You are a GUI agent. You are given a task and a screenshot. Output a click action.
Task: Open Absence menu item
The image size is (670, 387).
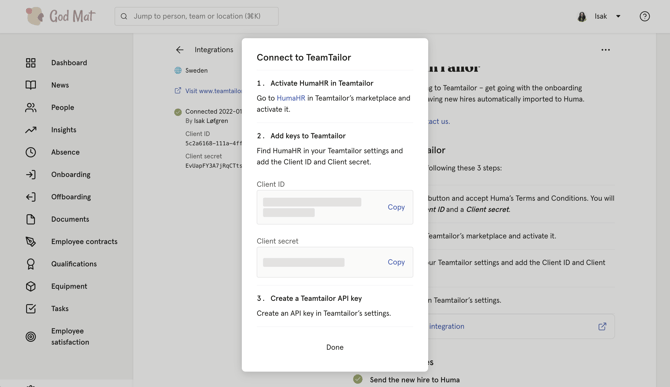tap(65, 152)
